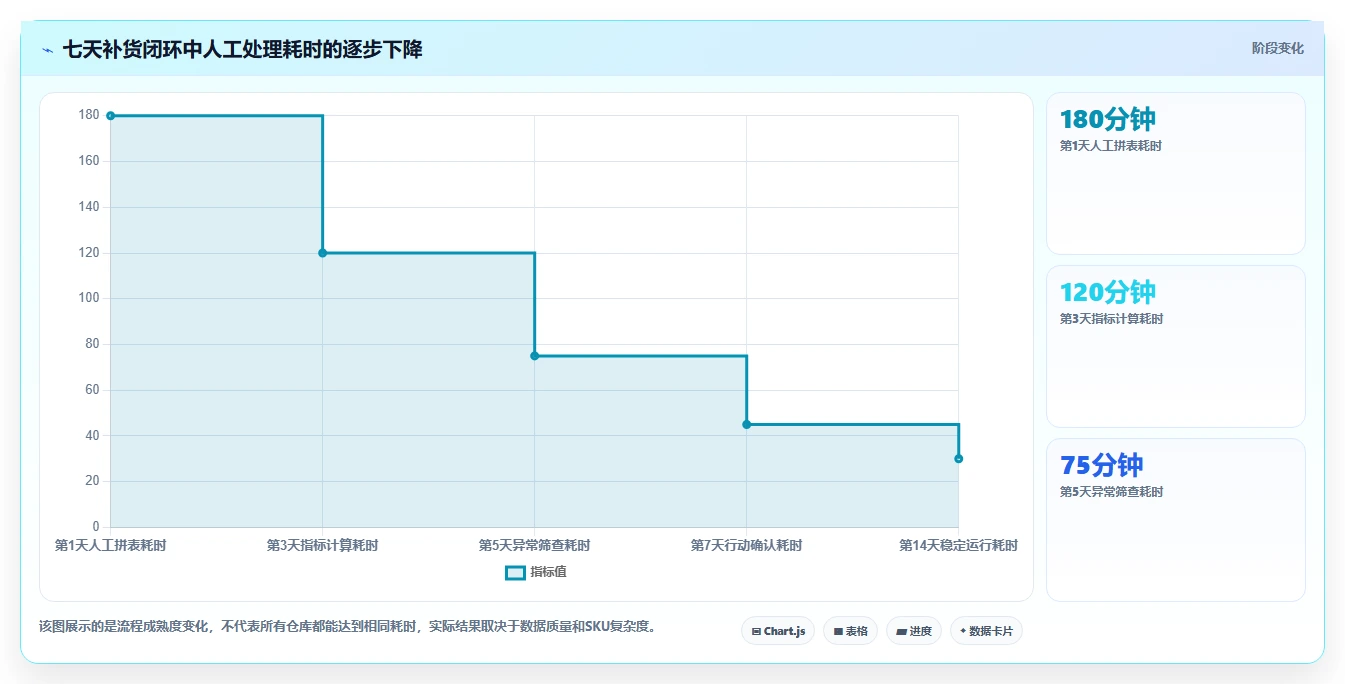
Task: Open the 75分钟 stat card
Action: click(1175, 520)
